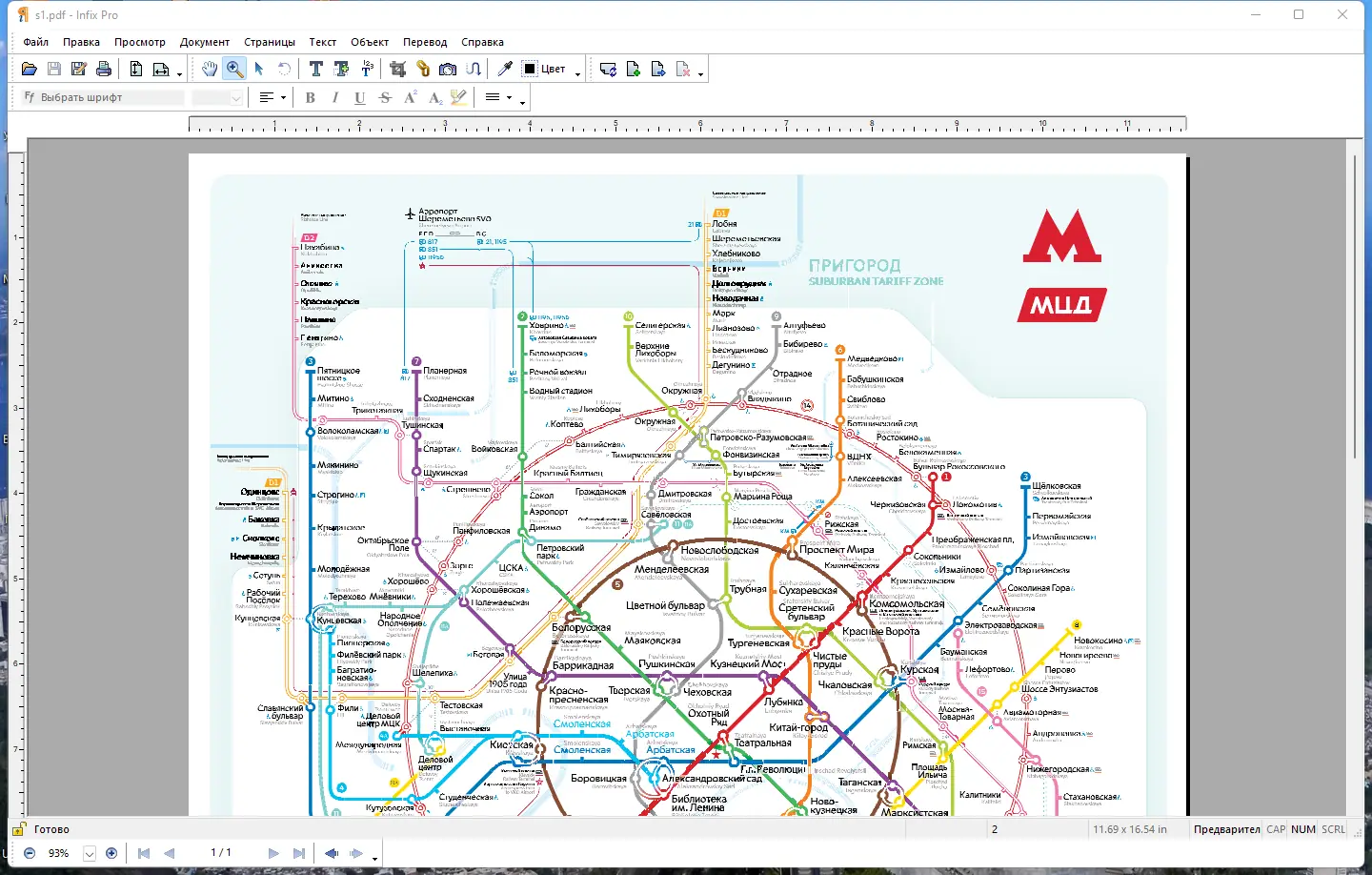
Task: Go to the next page
Action: pos(273,853)
